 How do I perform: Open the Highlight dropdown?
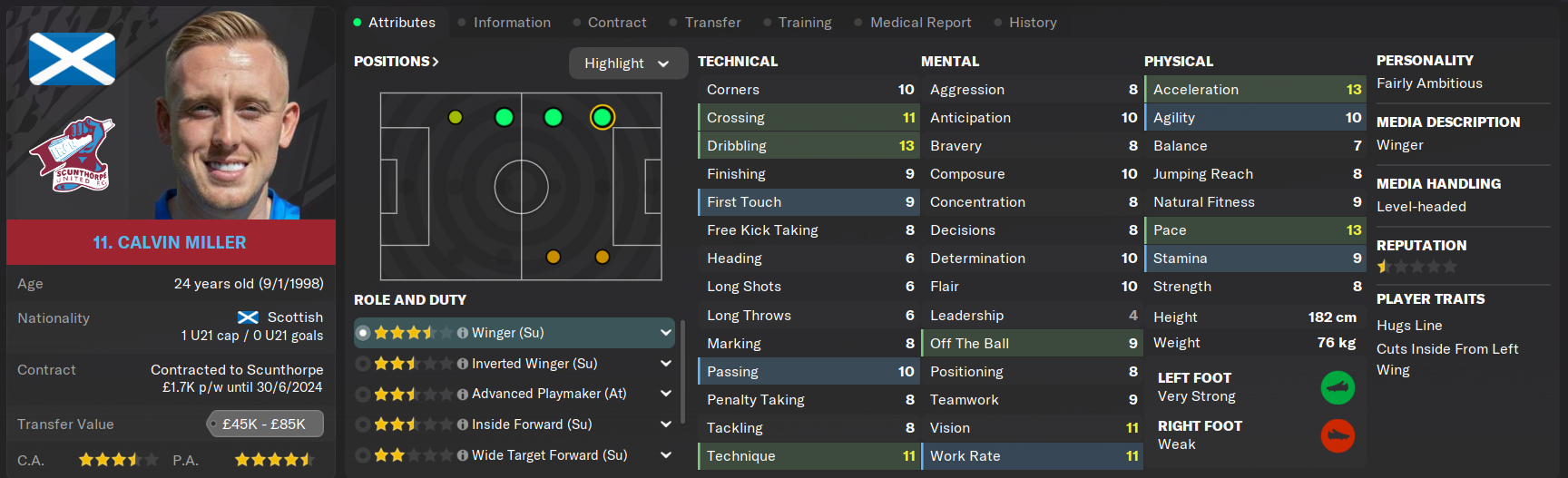pos(627,63)
